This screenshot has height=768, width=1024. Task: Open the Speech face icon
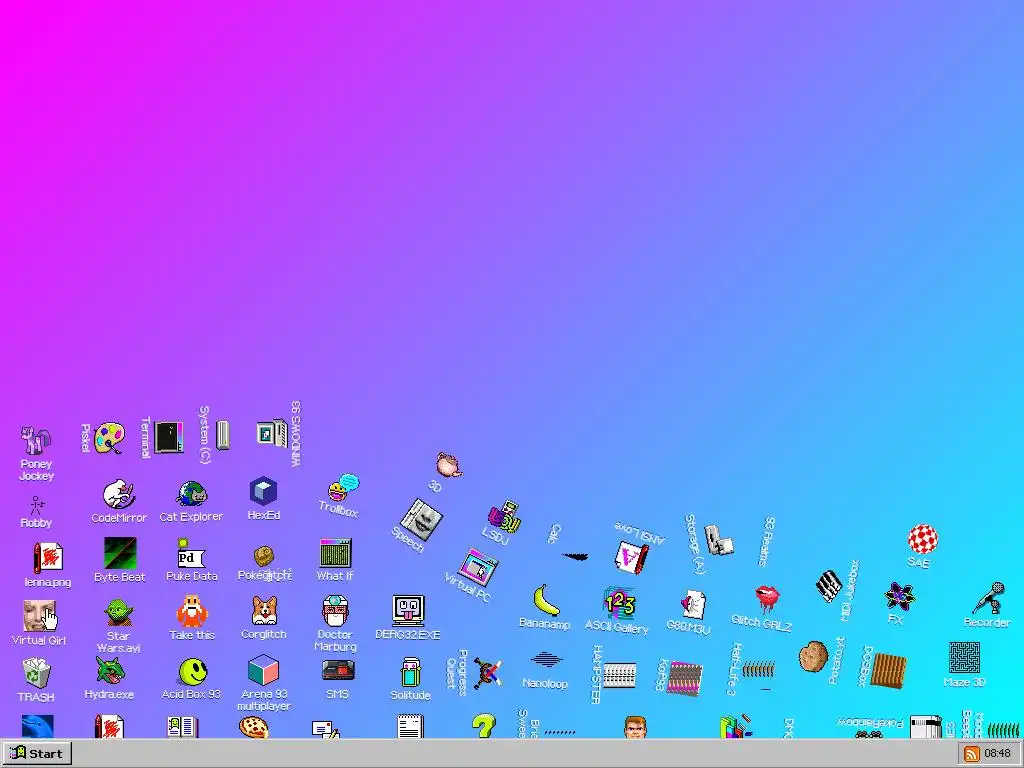(421, 520)
